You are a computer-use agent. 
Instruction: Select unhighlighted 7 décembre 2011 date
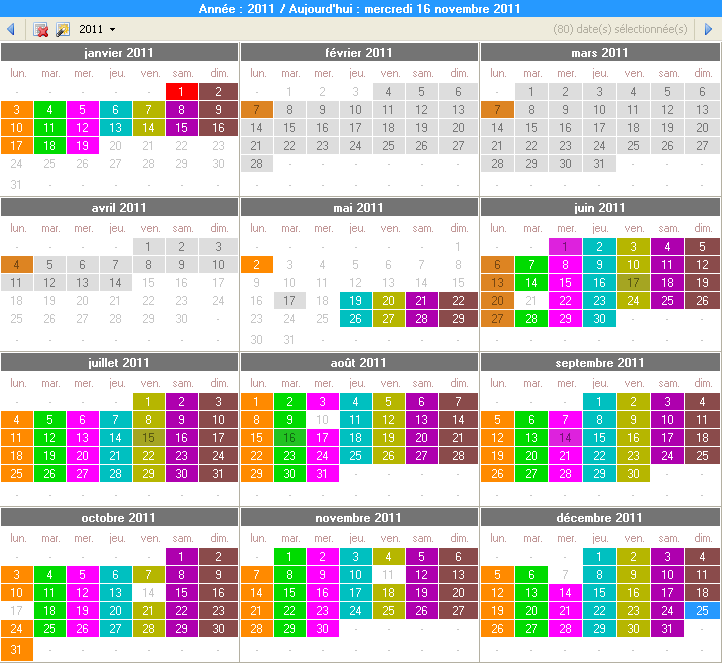pyautogui.click(x=565, y=575)
